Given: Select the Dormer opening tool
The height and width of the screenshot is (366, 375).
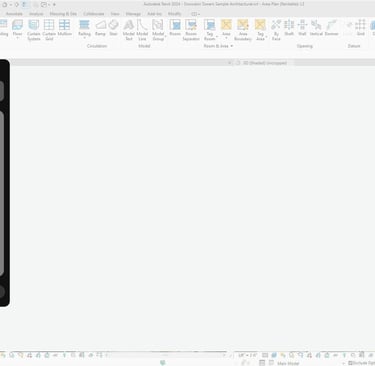Looking at the screenshot, I should point(331,28).
